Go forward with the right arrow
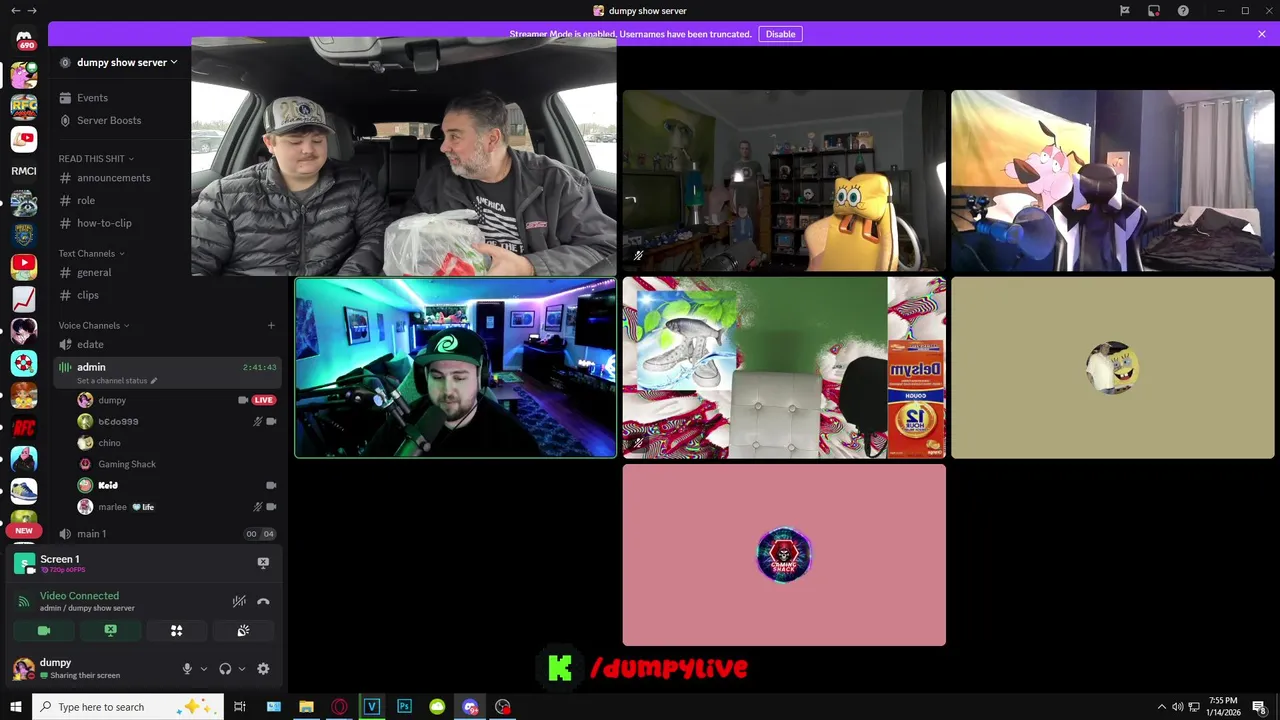Viewport: 1280px width, 720px height. click(x=32, y=11)
